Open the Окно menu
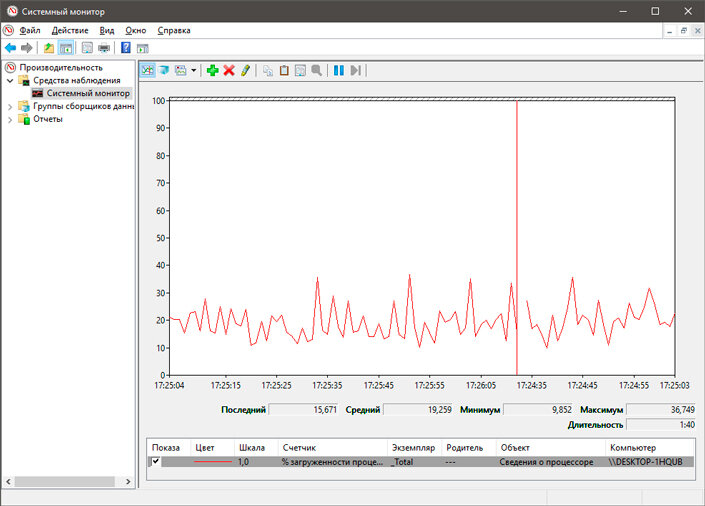 pyautogui.click(x=136, y=31)
